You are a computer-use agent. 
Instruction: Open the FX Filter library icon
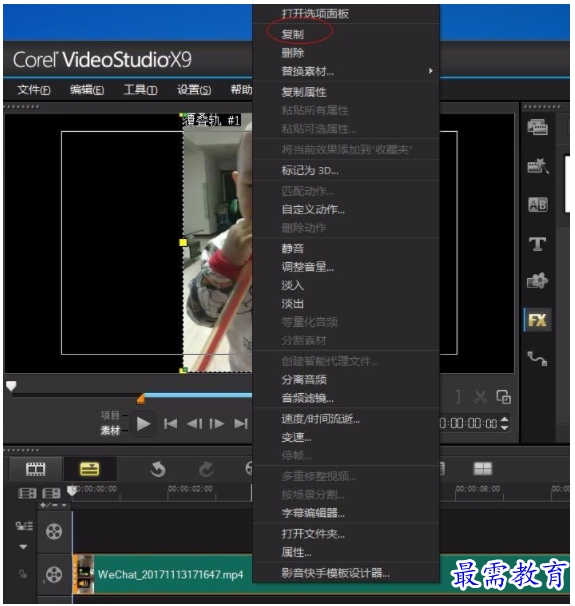pos(538,320)
